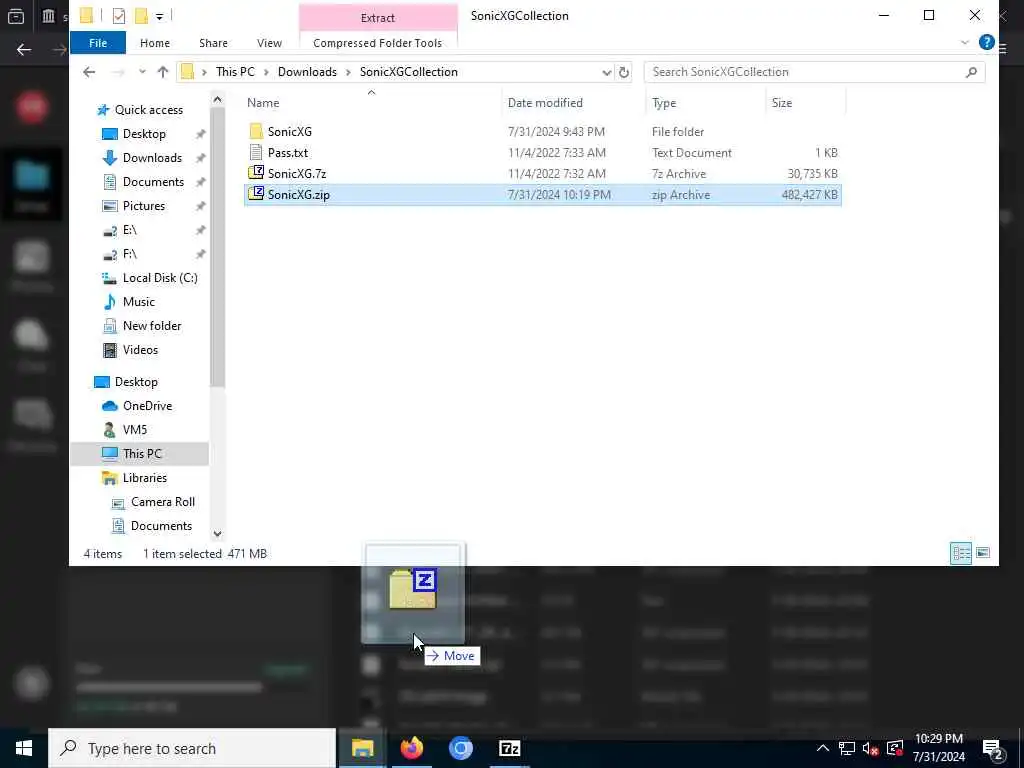Open blue circular browser icon on taskbar
This screenshot has width=1024, height=768.
460,748
